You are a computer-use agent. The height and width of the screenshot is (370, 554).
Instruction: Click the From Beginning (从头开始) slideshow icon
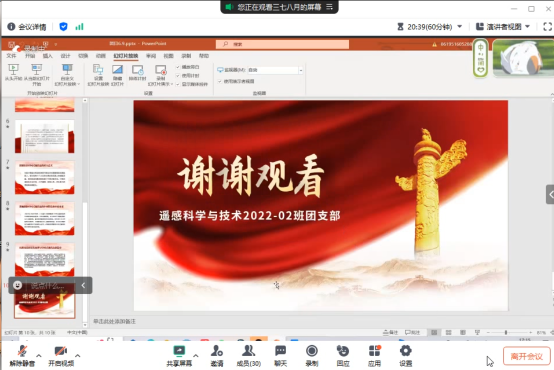click(x=13, y=70)
